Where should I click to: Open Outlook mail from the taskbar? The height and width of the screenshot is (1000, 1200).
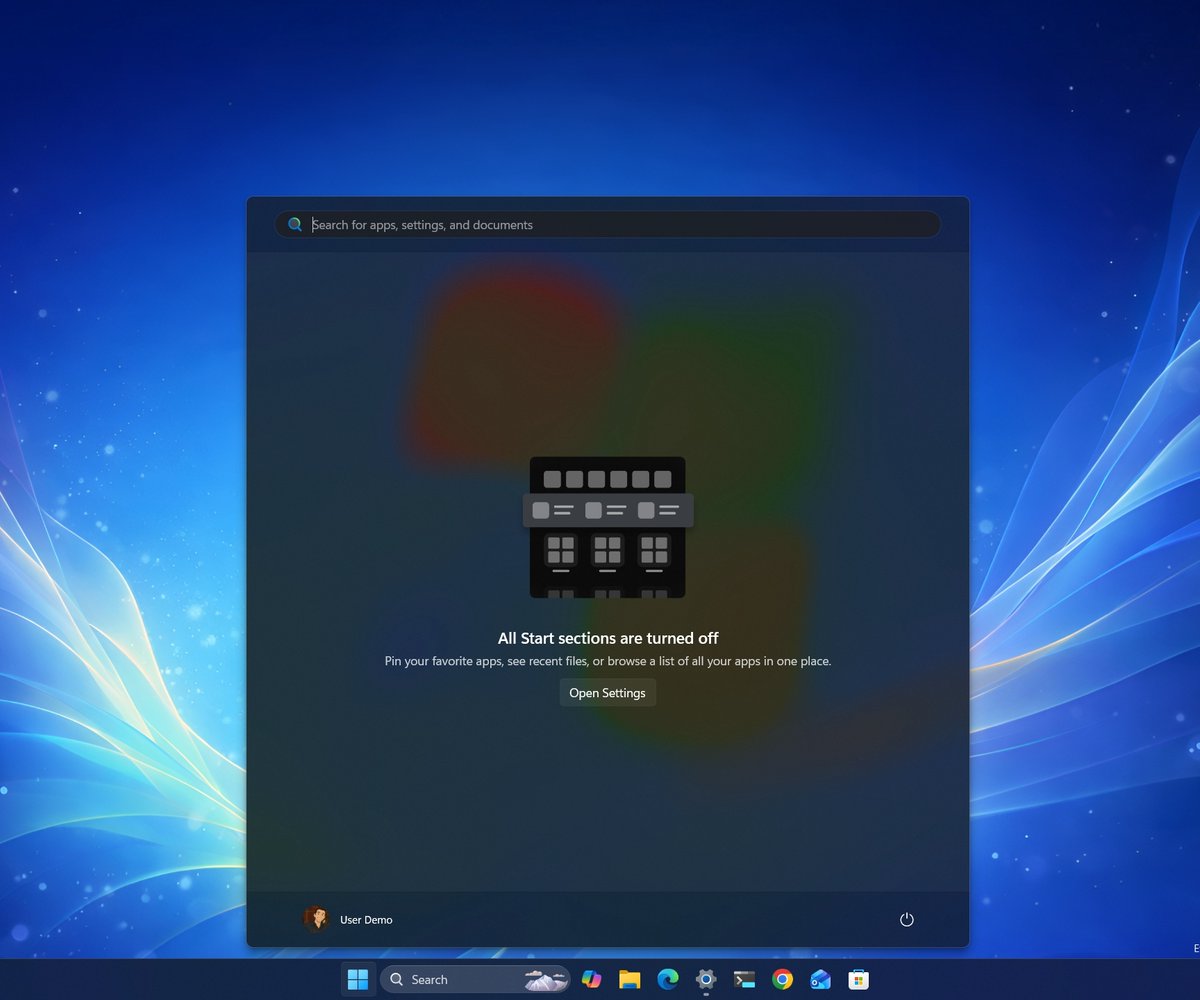[x=821, y=979]
